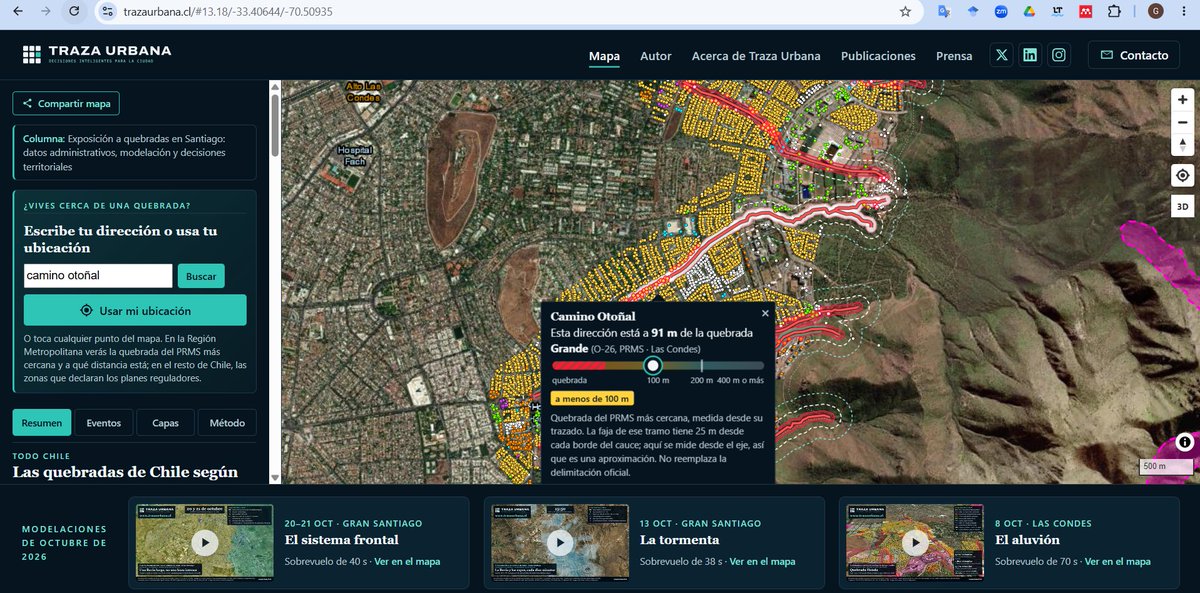Open the Instagram icon in the header

1059,55
